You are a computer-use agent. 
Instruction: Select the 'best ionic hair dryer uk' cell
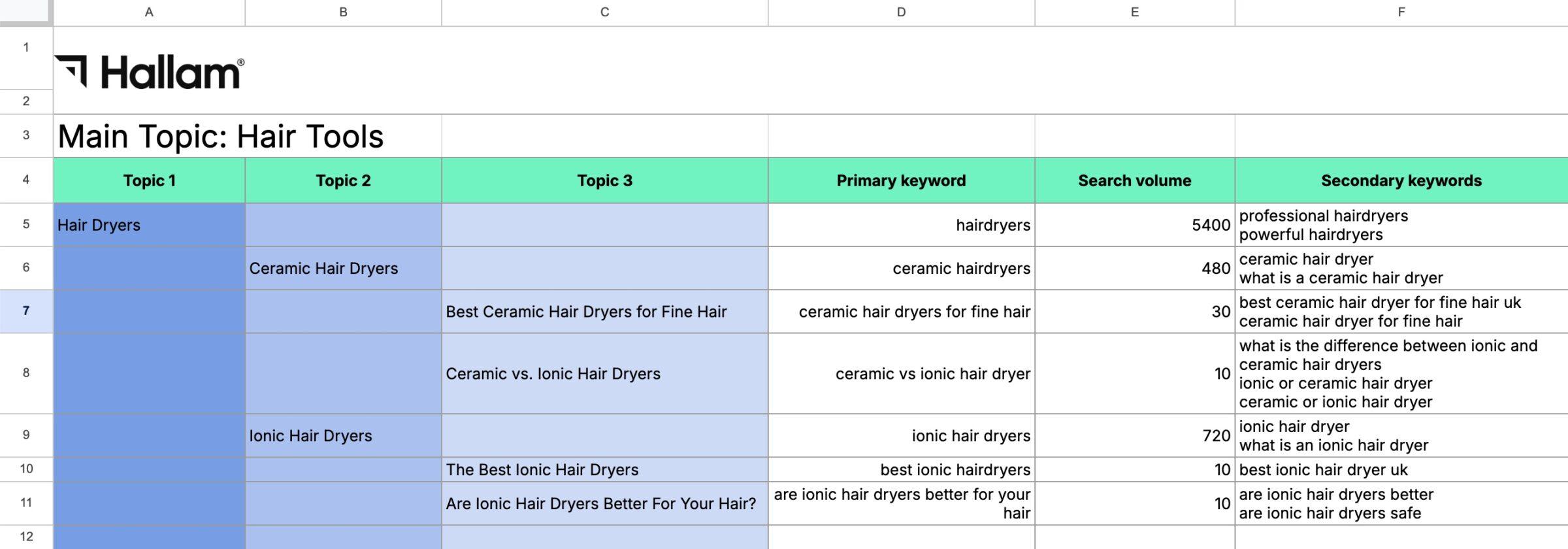(x=1401, y=469)
